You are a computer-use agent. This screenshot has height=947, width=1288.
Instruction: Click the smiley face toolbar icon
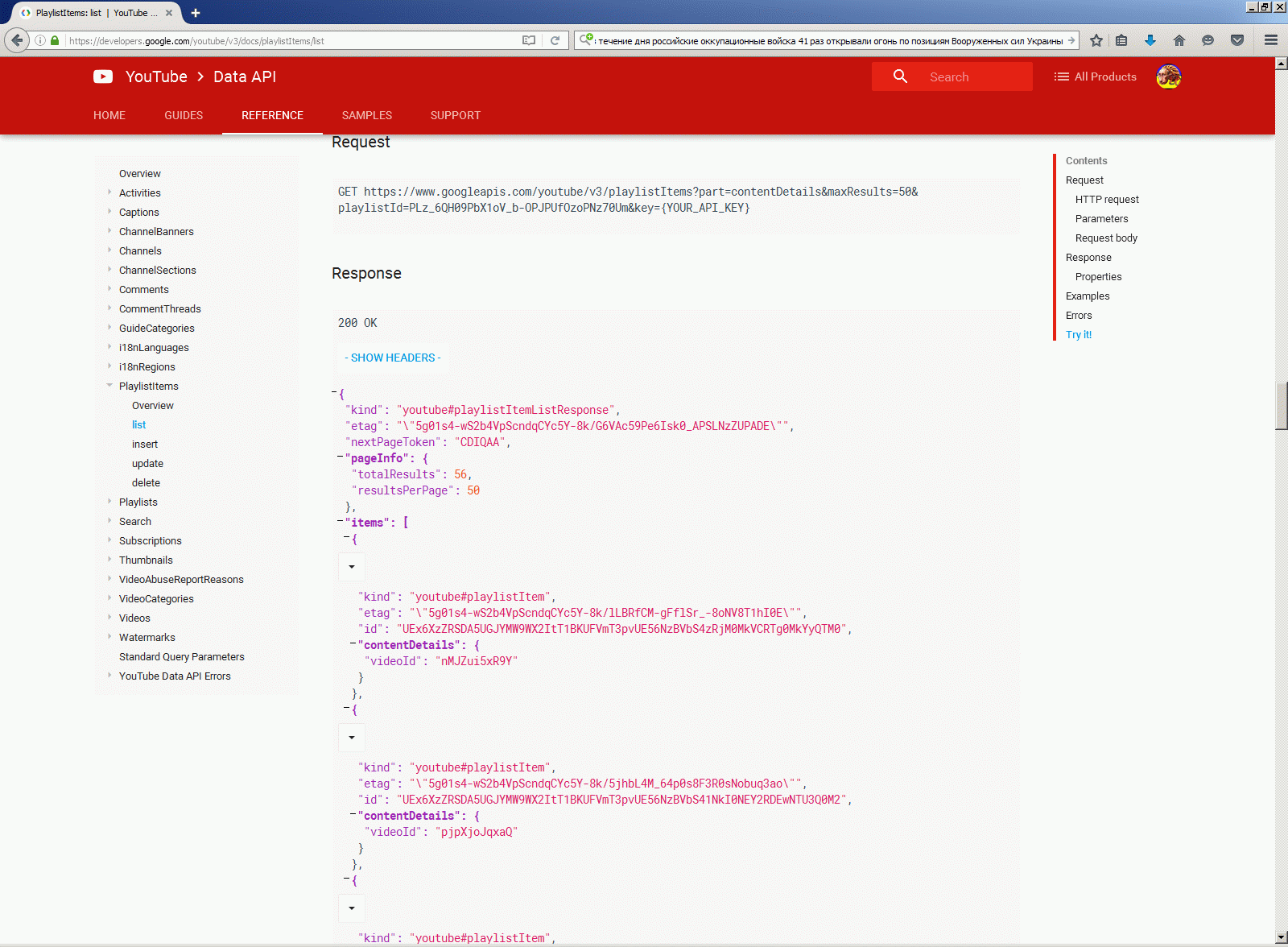pos(1207,40)
